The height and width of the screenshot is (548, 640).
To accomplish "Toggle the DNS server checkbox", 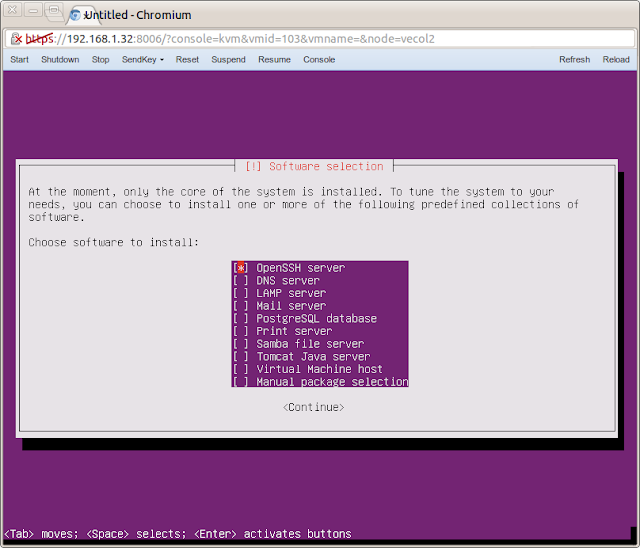I will [241, 281].
